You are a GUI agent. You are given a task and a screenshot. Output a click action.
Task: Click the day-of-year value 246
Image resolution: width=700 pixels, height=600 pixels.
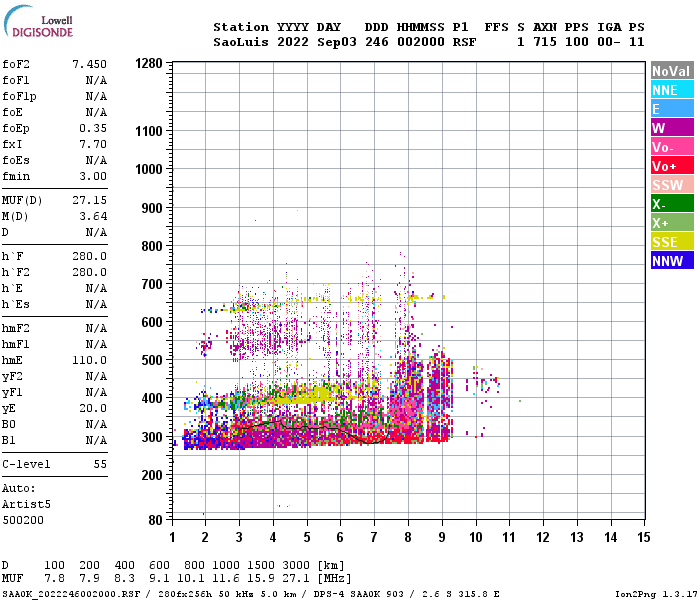pyautogui.click(x=377, y=42)
